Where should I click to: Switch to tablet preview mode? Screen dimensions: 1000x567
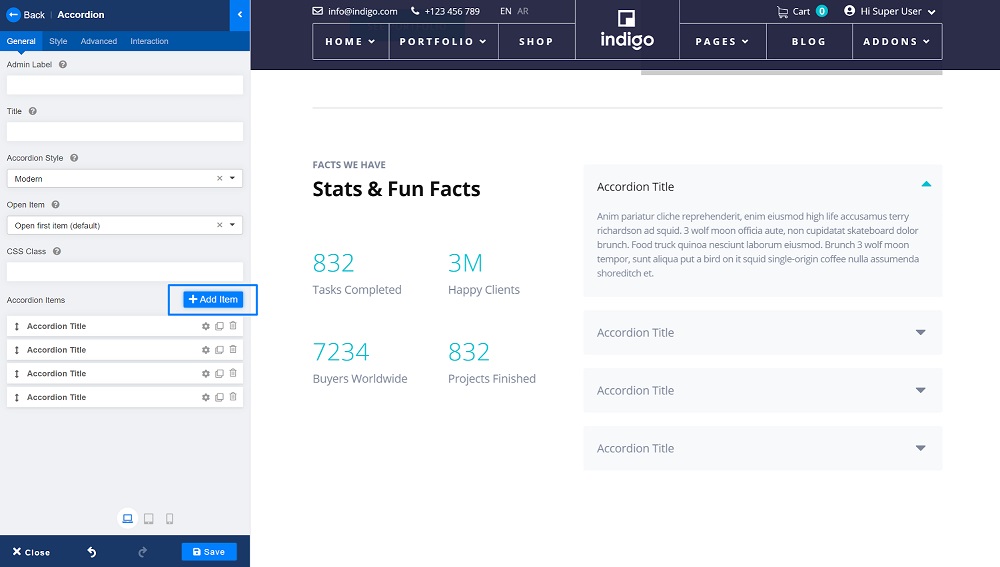[x=149, y=519]
